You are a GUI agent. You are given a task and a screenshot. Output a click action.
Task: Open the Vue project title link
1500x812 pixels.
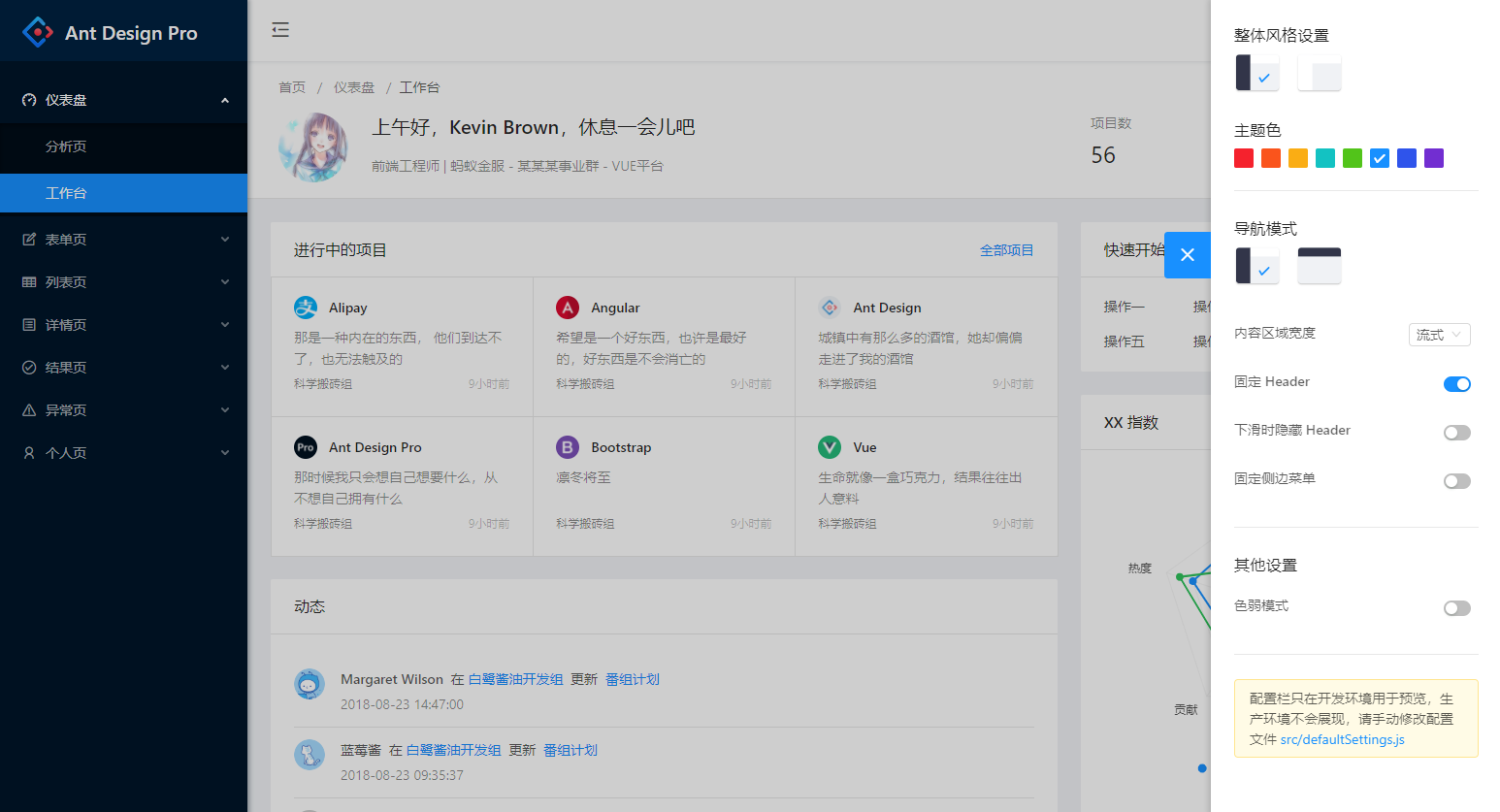864,447
